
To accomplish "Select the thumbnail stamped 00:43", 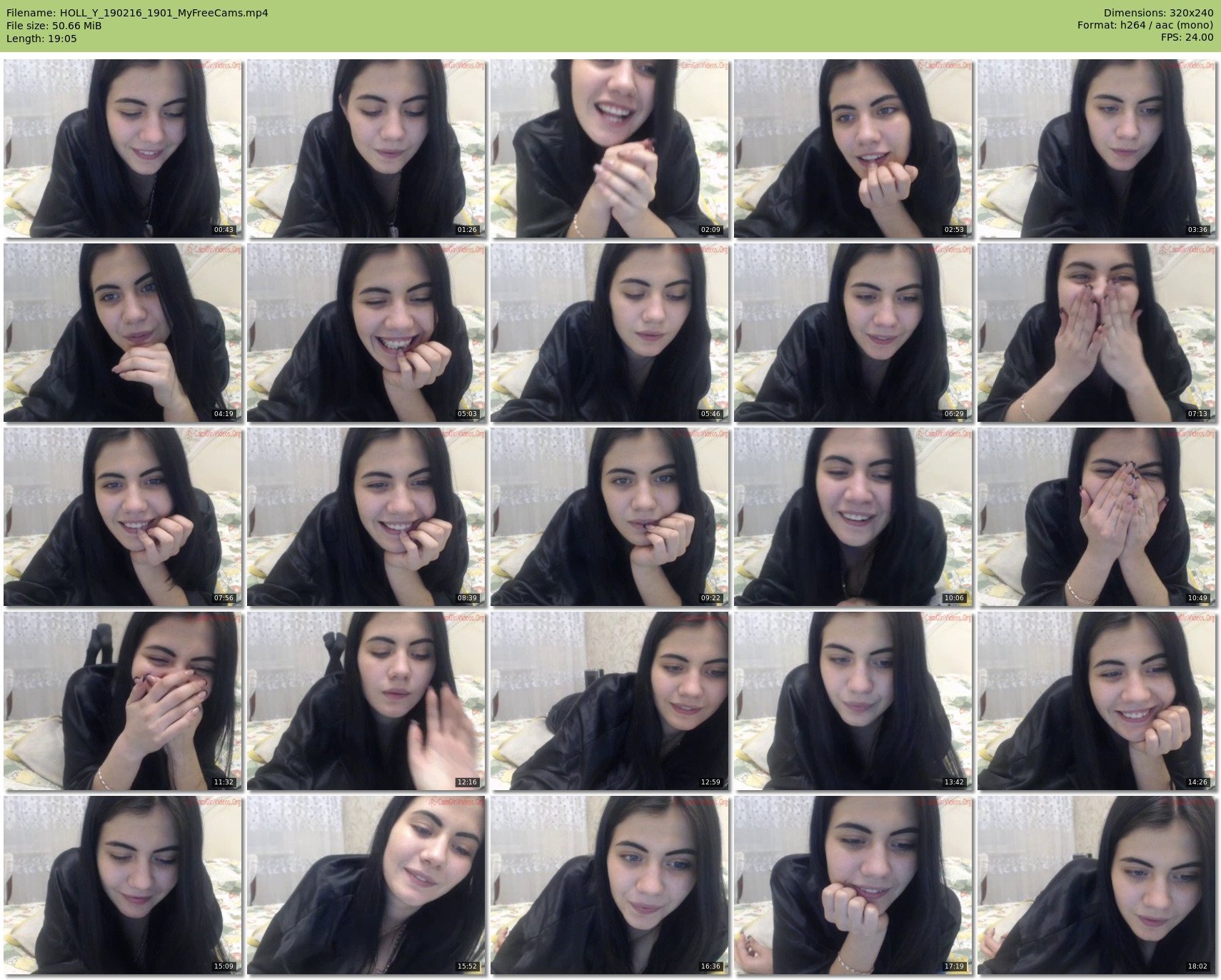I will [x=123, y=148].
